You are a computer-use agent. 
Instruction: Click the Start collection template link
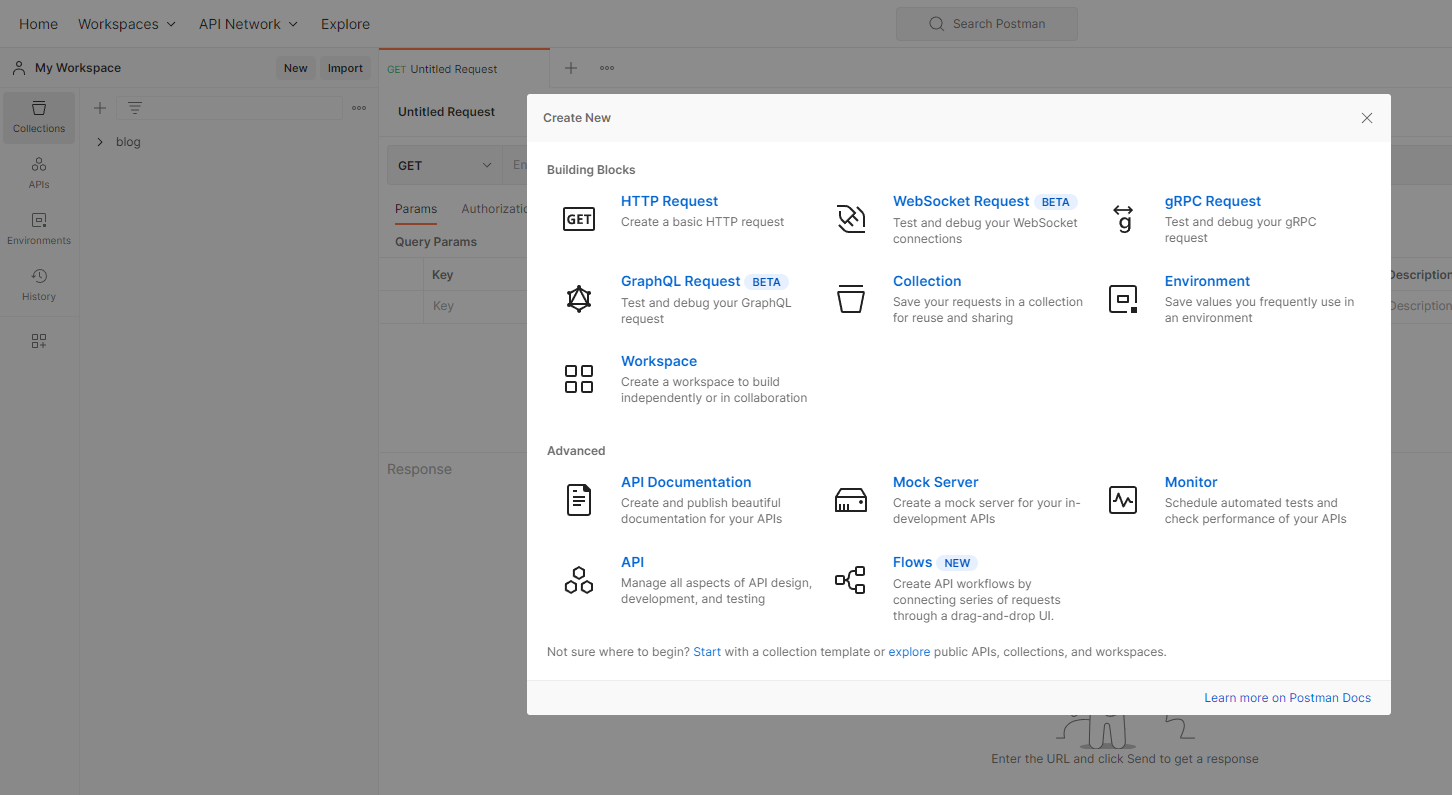click(x=707, y=652)
